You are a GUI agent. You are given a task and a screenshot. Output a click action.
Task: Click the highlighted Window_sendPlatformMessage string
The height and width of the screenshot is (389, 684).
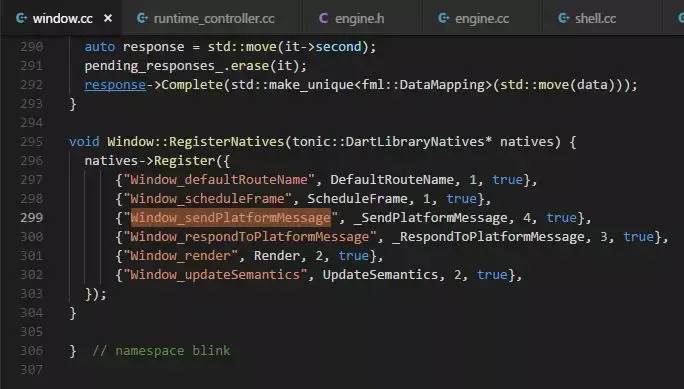tap(231, 218)
